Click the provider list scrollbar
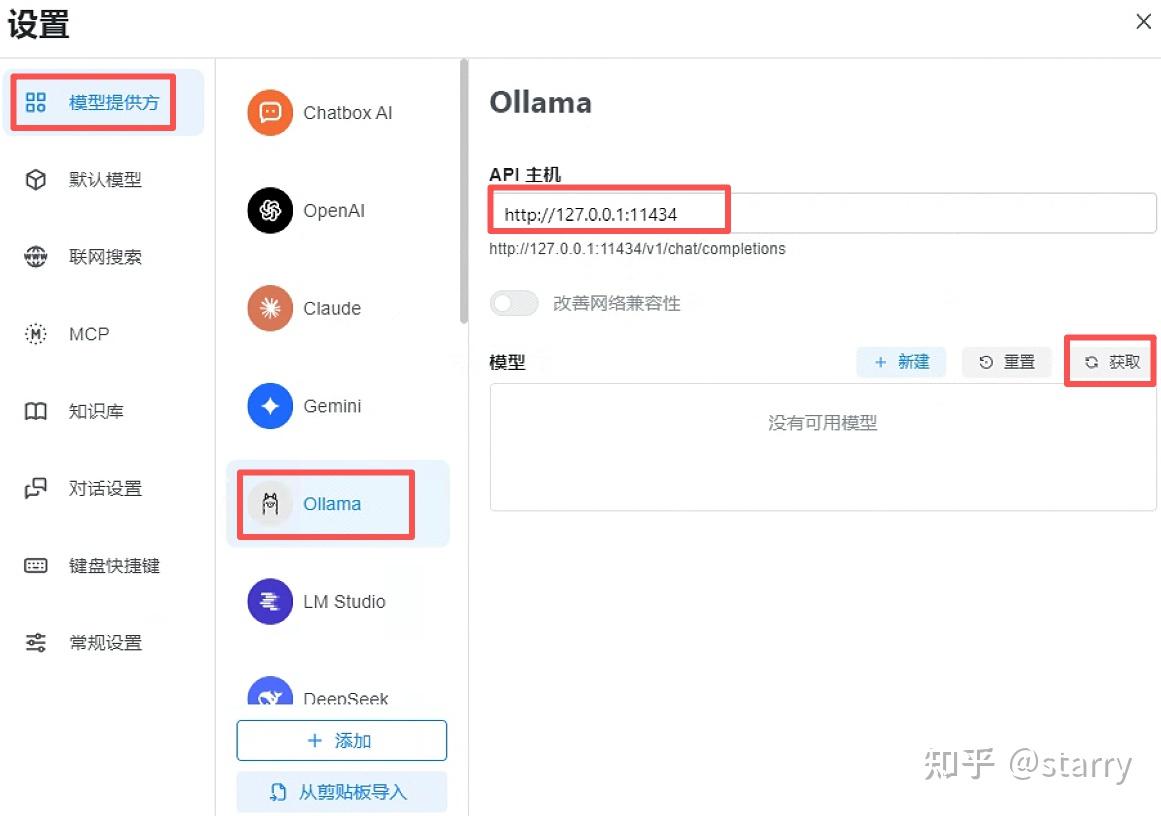The height and width of the screenshot is (816, 1161). point(463,190)
